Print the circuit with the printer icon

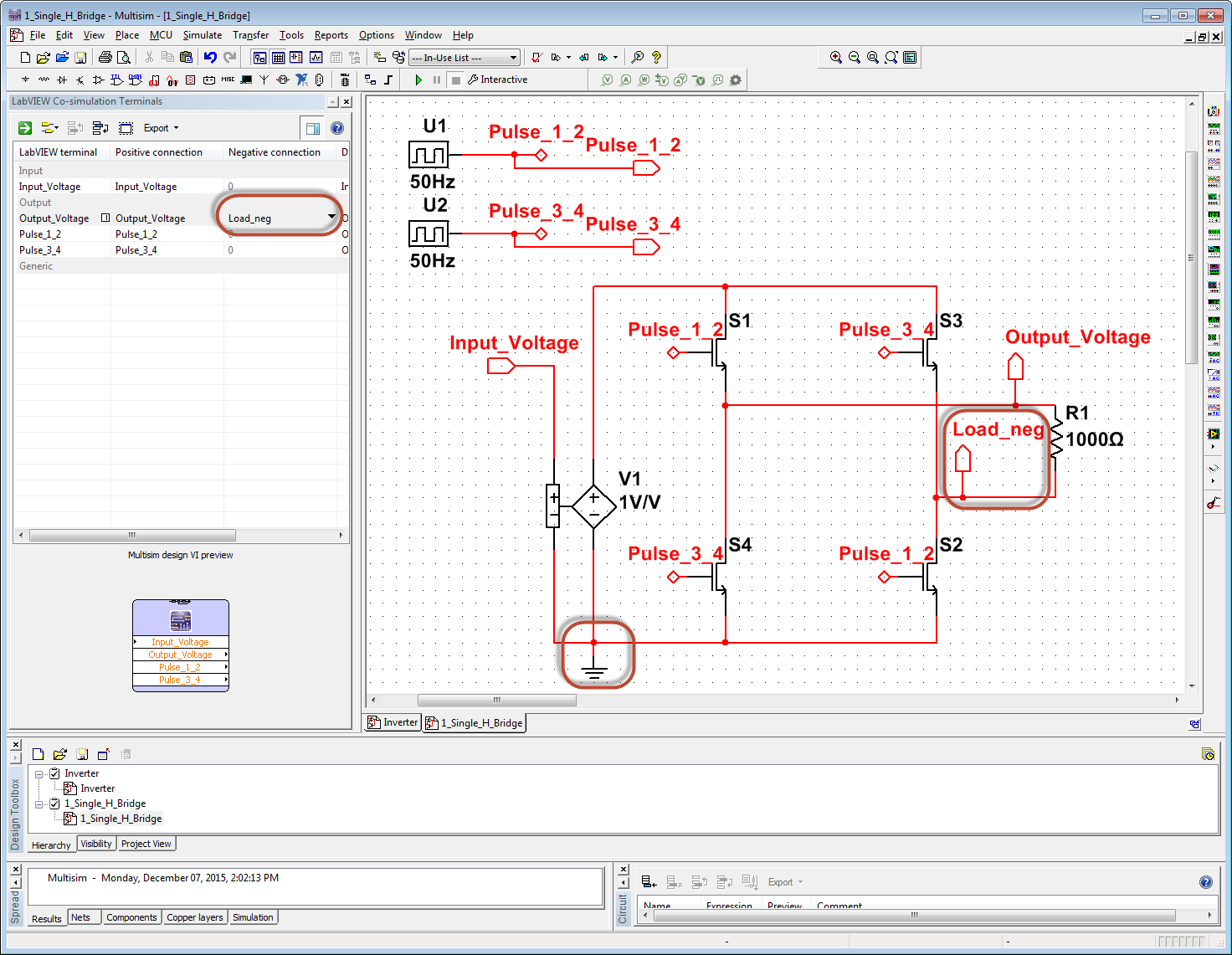pos(105,58)
